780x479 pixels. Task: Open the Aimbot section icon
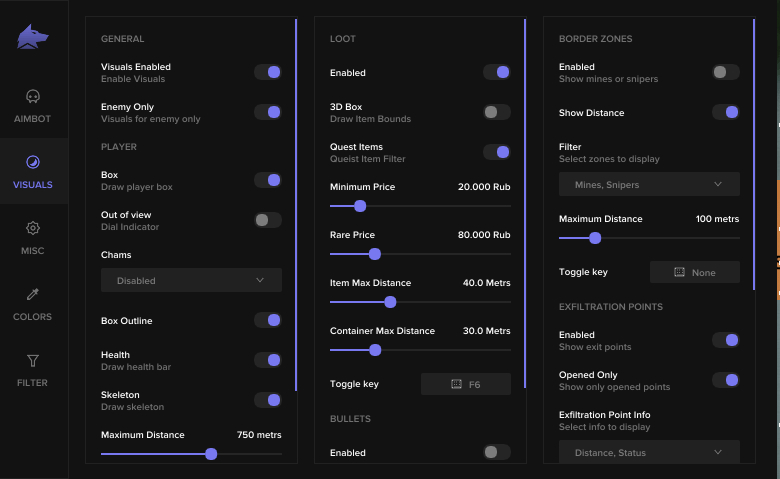33,97
